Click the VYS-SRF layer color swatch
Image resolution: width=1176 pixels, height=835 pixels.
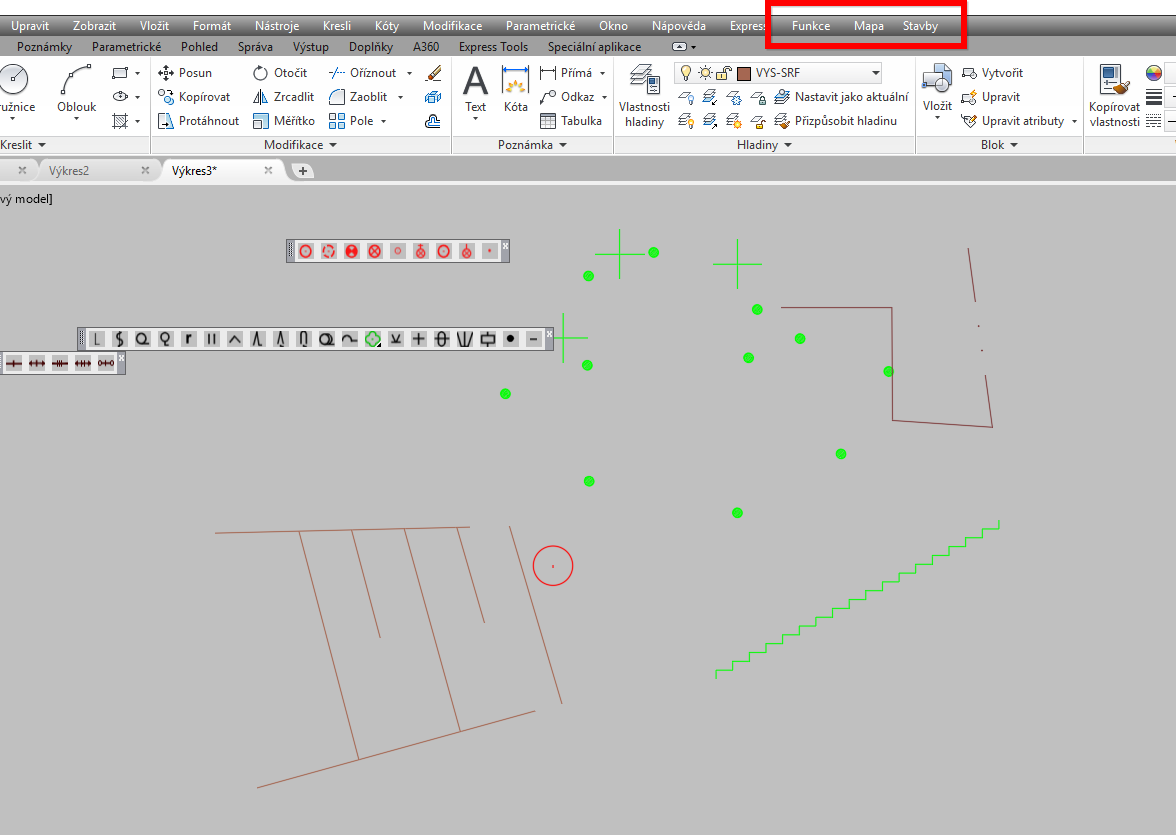click(744, 73)
